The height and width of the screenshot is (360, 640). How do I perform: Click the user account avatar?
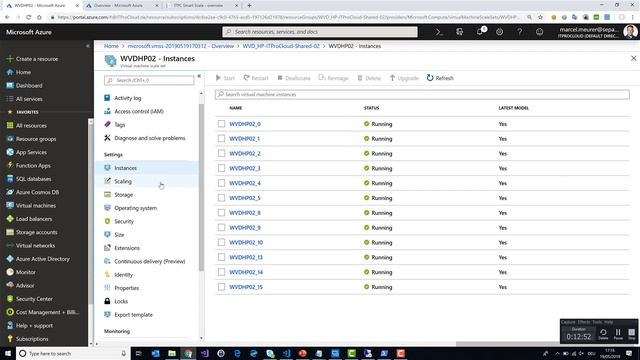click(630, 32)
